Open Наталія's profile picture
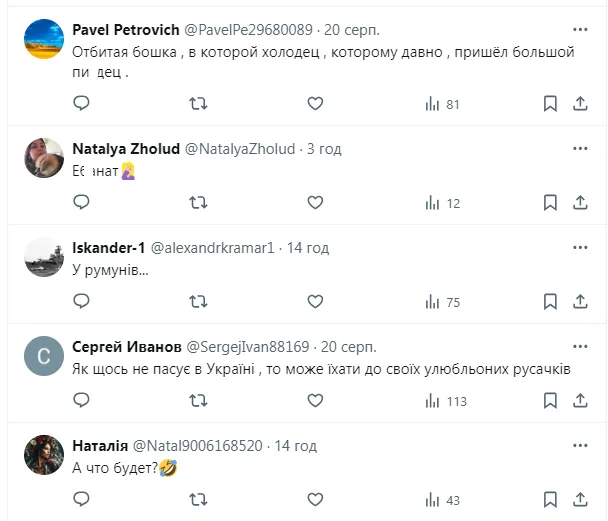The width and height of the screenshot is (608, 521). [44, 454]
